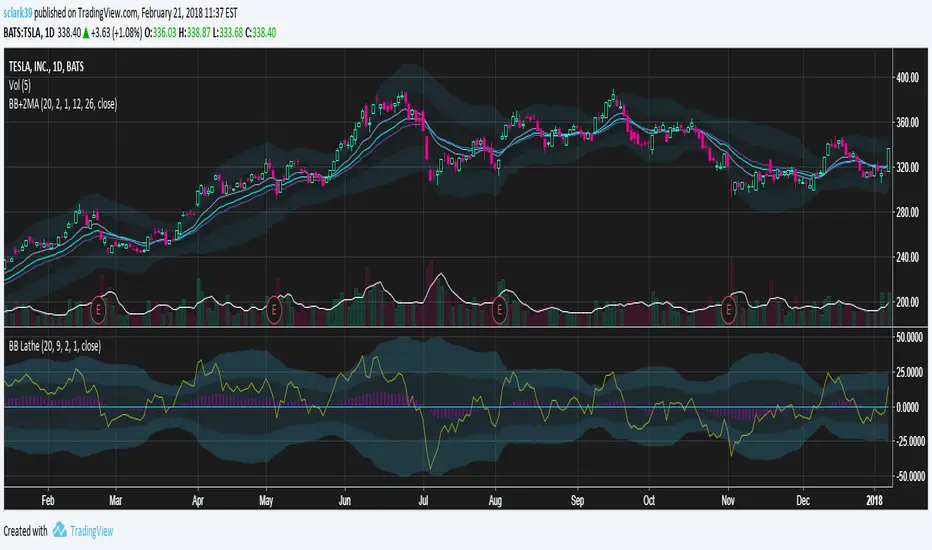Click the Jul label on time axis
Image resolution: width=932 pixels, height=550 pixels.
click(x=423, y=501)
